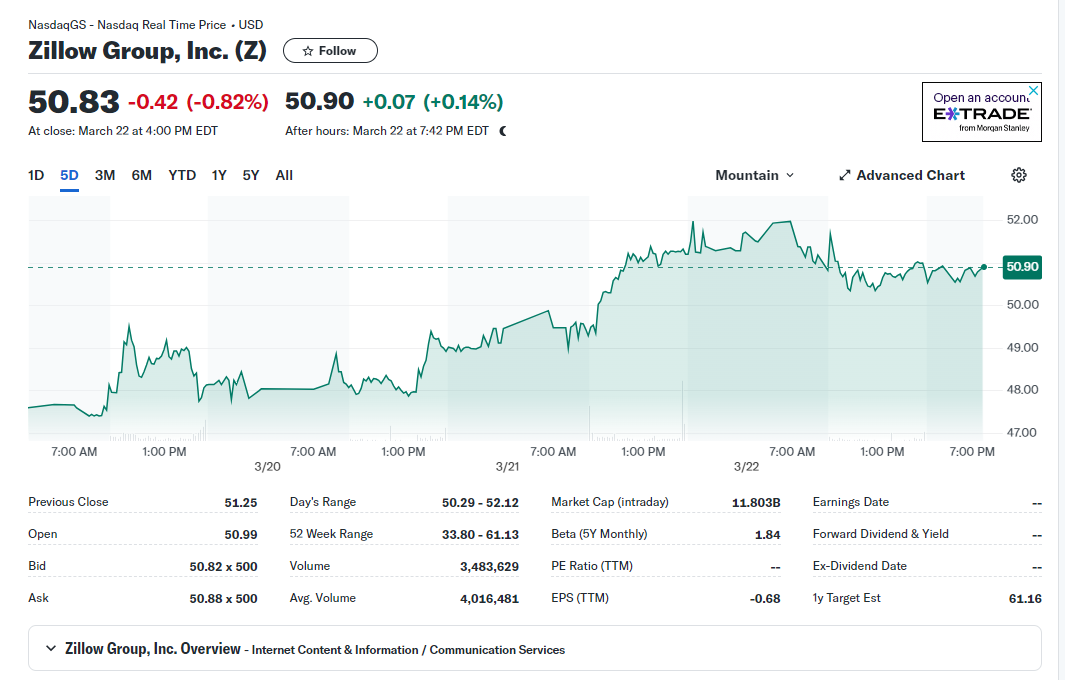Show the 1Y price chart

pos(219,175)
